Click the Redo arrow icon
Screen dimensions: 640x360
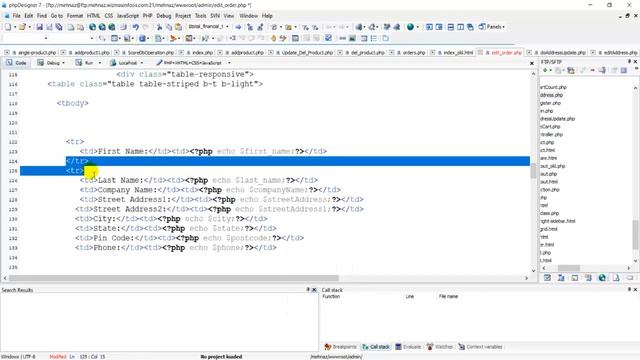point(145,27)
